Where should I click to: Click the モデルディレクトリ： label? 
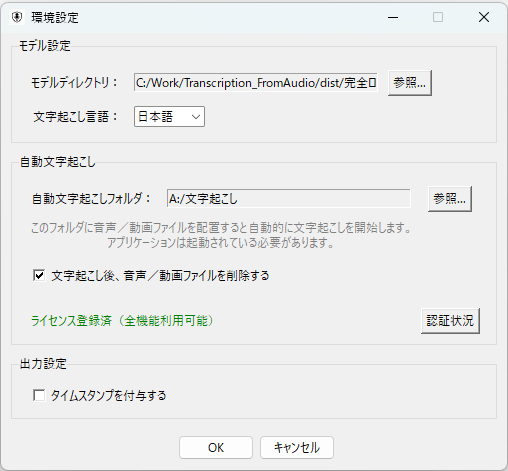(x=74, y=82)
